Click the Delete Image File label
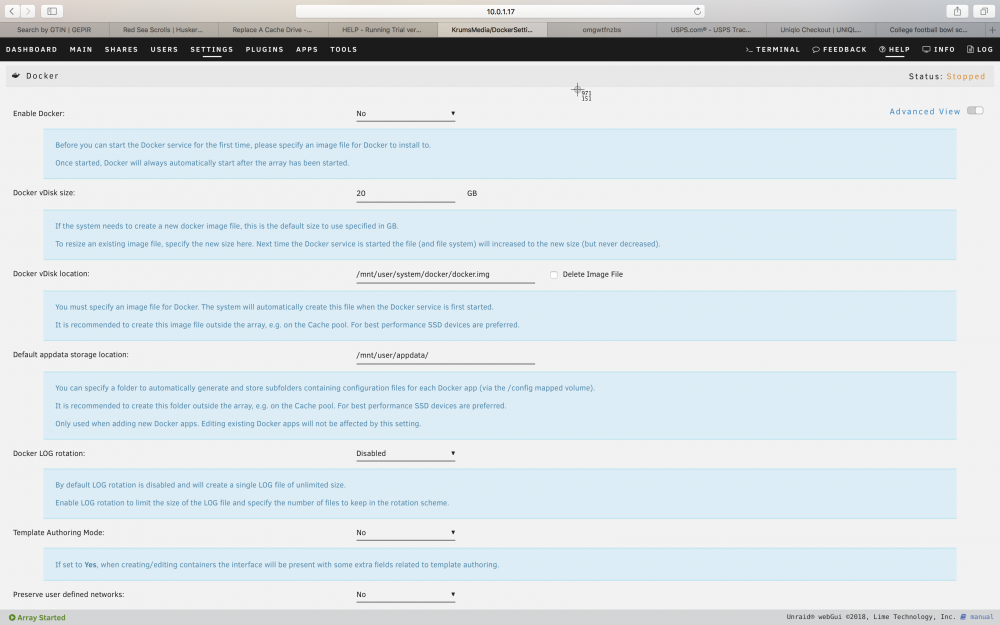 tap(592, 274)
